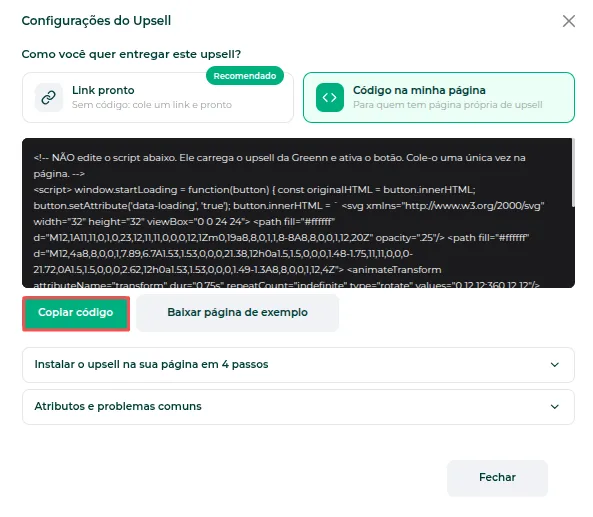The height and width of the screenshot is (517, 593).
Task: Click the code box vertical scrollbar
Action: (x=573, y=173)
